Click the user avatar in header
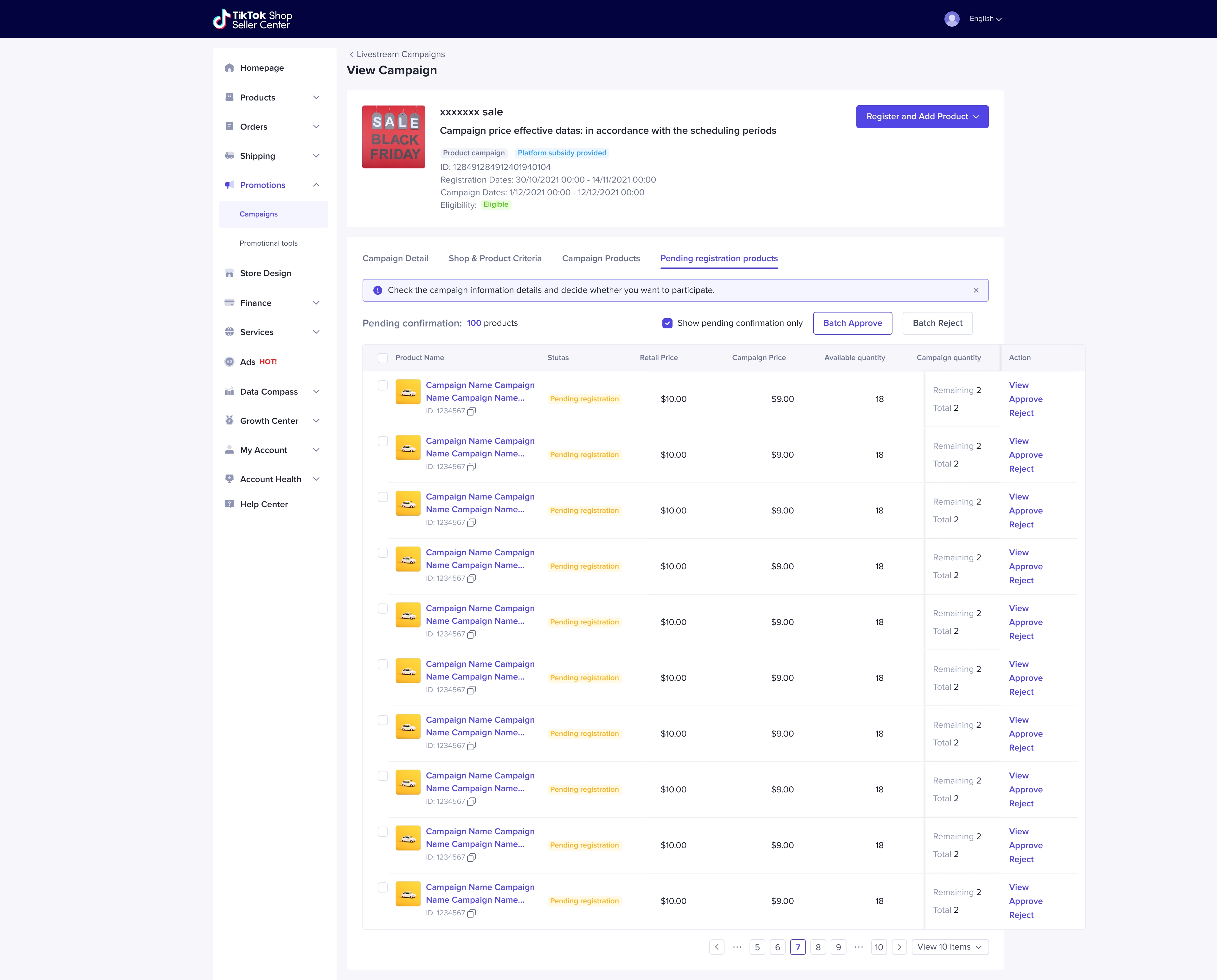The image size is (1217, 980). 952,19
